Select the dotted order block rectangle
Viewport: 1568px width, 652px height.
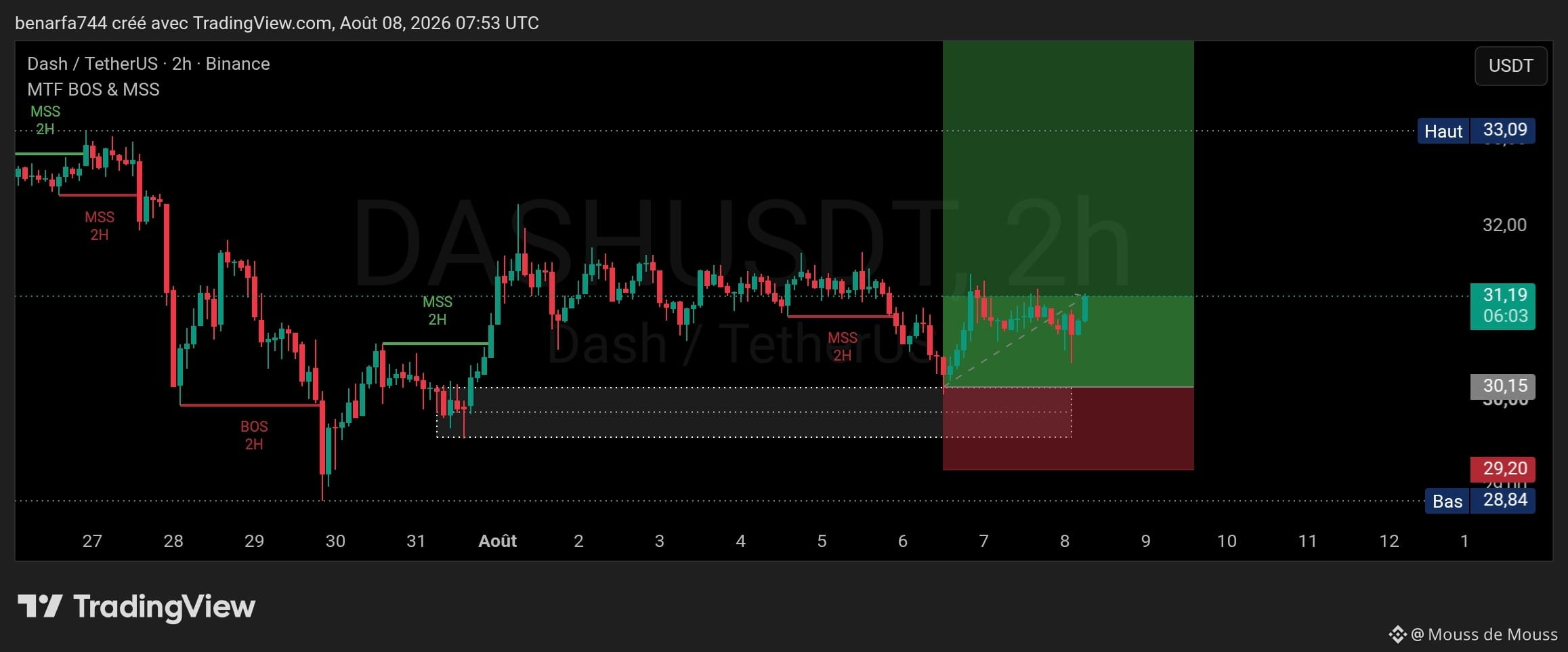(754, 412)
